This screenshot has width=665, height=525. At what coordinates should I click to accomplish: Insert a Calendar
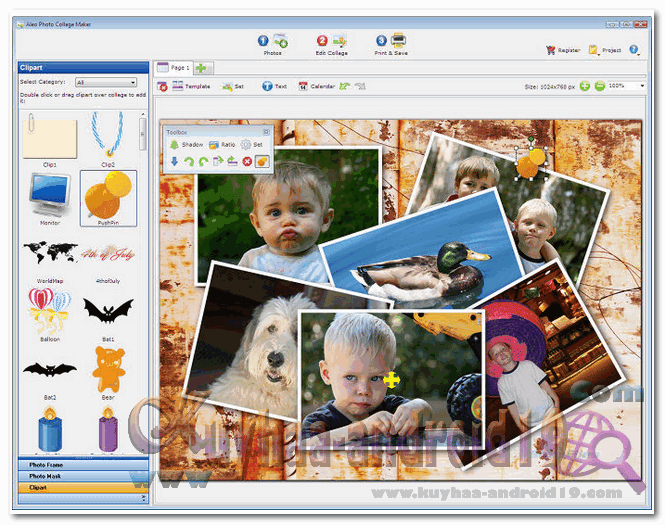pyautogui.click(x=316, y=87)
